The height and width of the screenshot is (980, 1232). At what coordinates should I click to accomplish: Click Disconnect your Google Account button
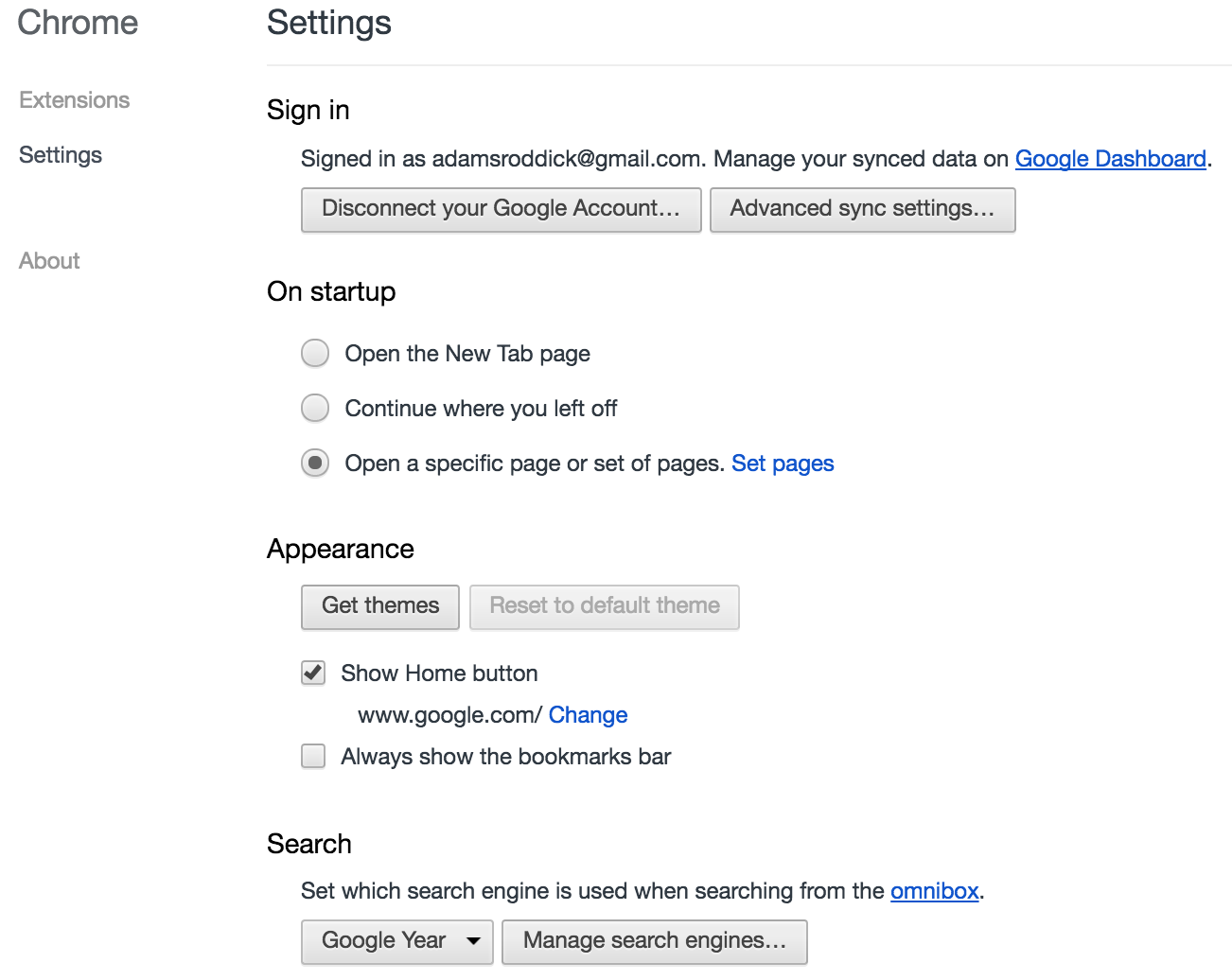tap(501, 209)
